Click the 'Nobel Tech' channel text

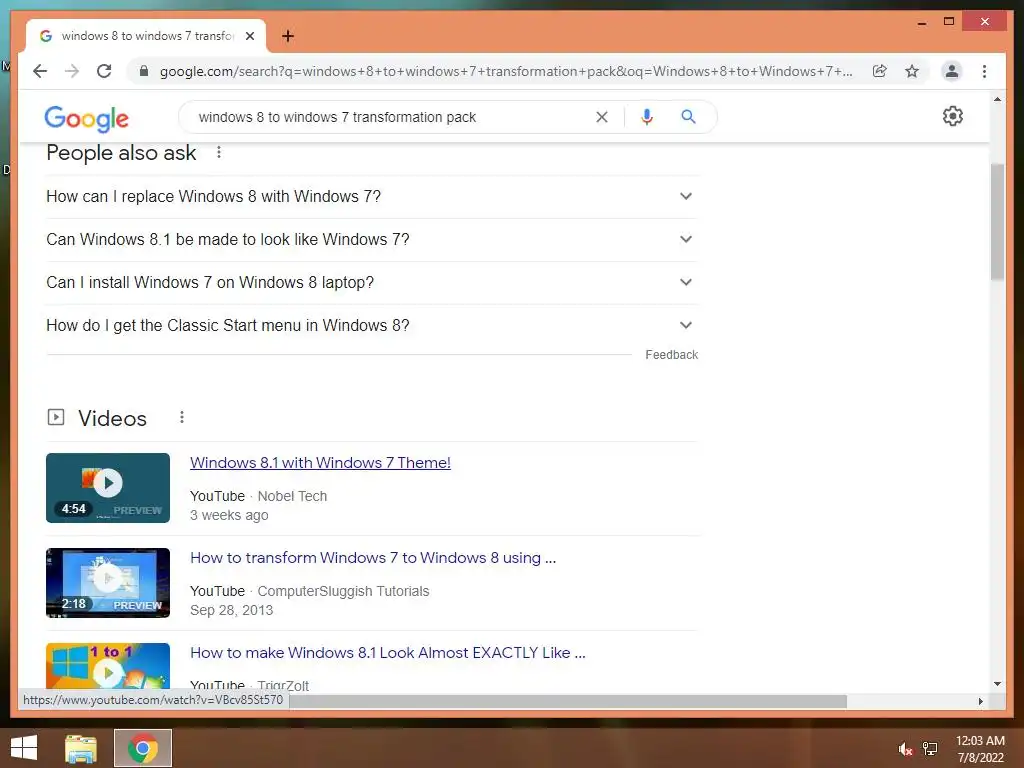click(292, 496)
